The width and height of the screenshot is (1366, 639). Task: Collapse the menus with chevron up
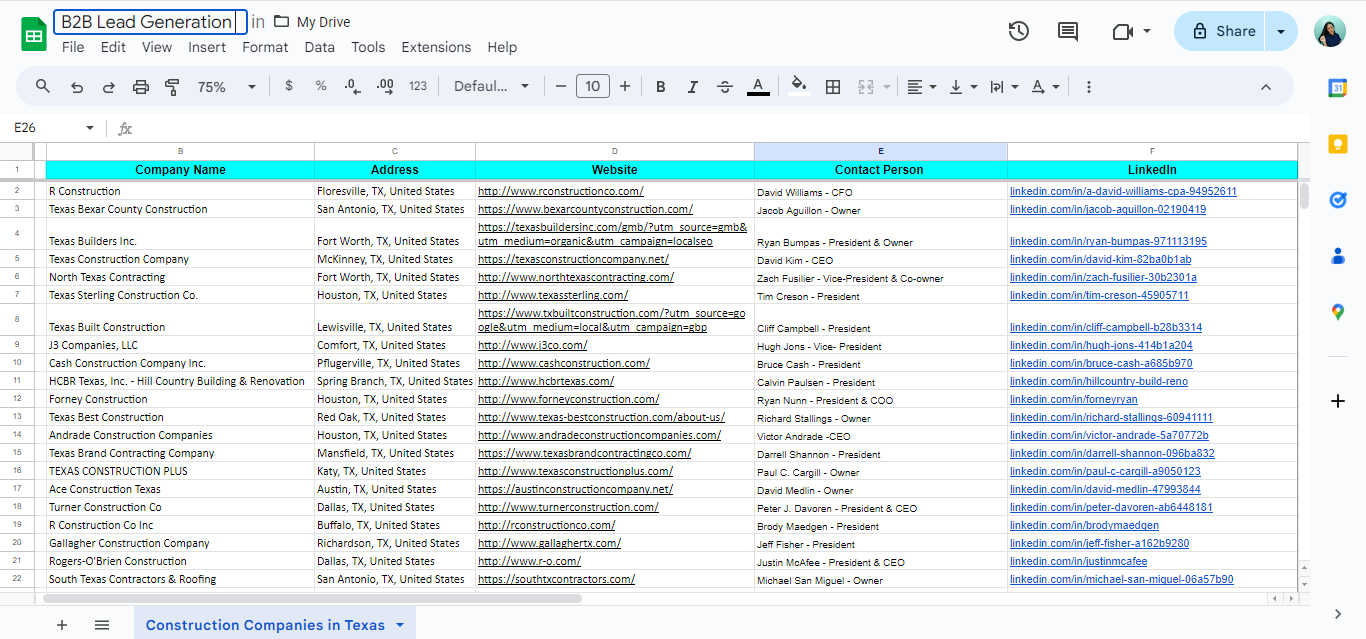(x=1265, y=87)
